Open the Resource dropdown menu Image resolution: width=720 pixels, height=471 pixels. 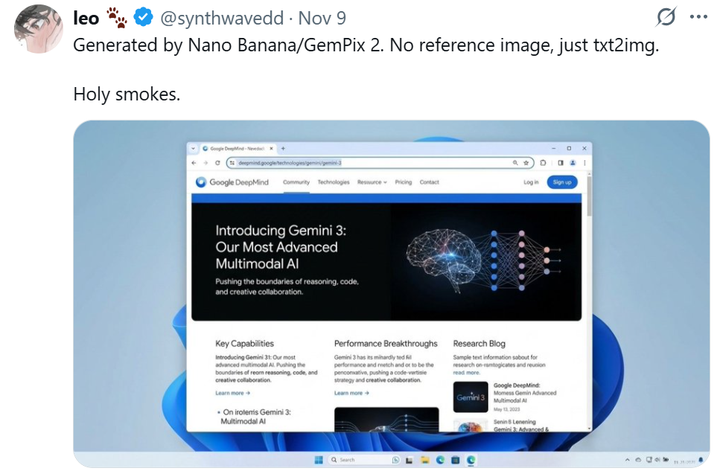coord(372,182)
